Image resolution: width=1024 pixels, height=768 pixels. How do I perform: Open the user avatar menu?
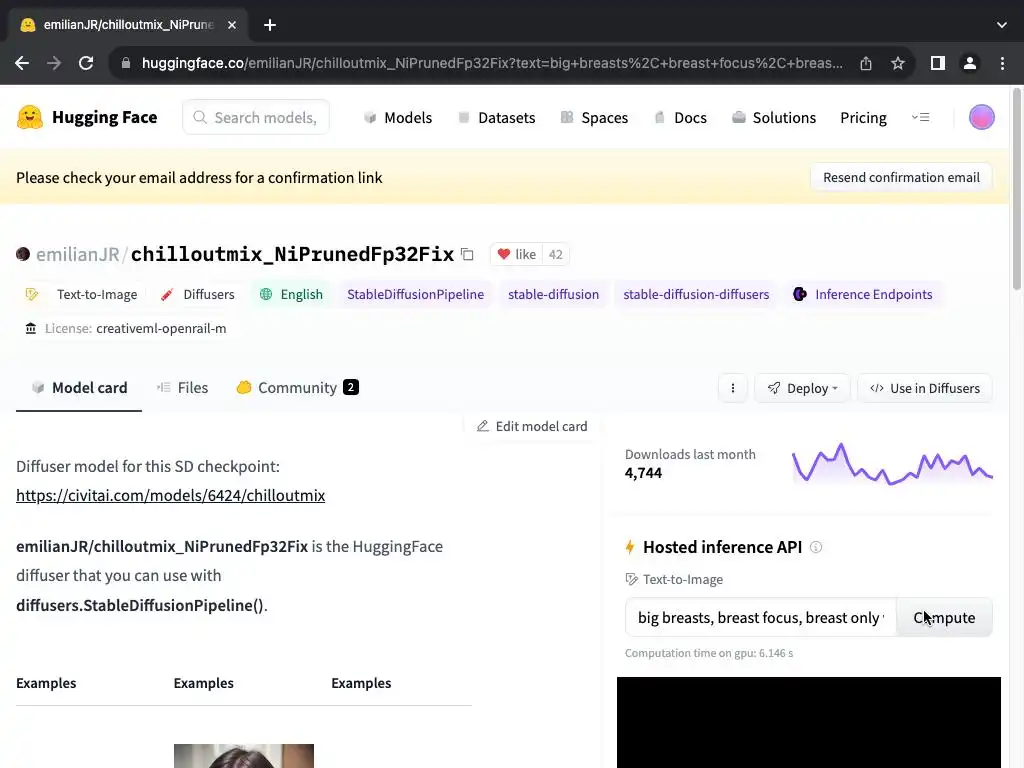(982, 118)
